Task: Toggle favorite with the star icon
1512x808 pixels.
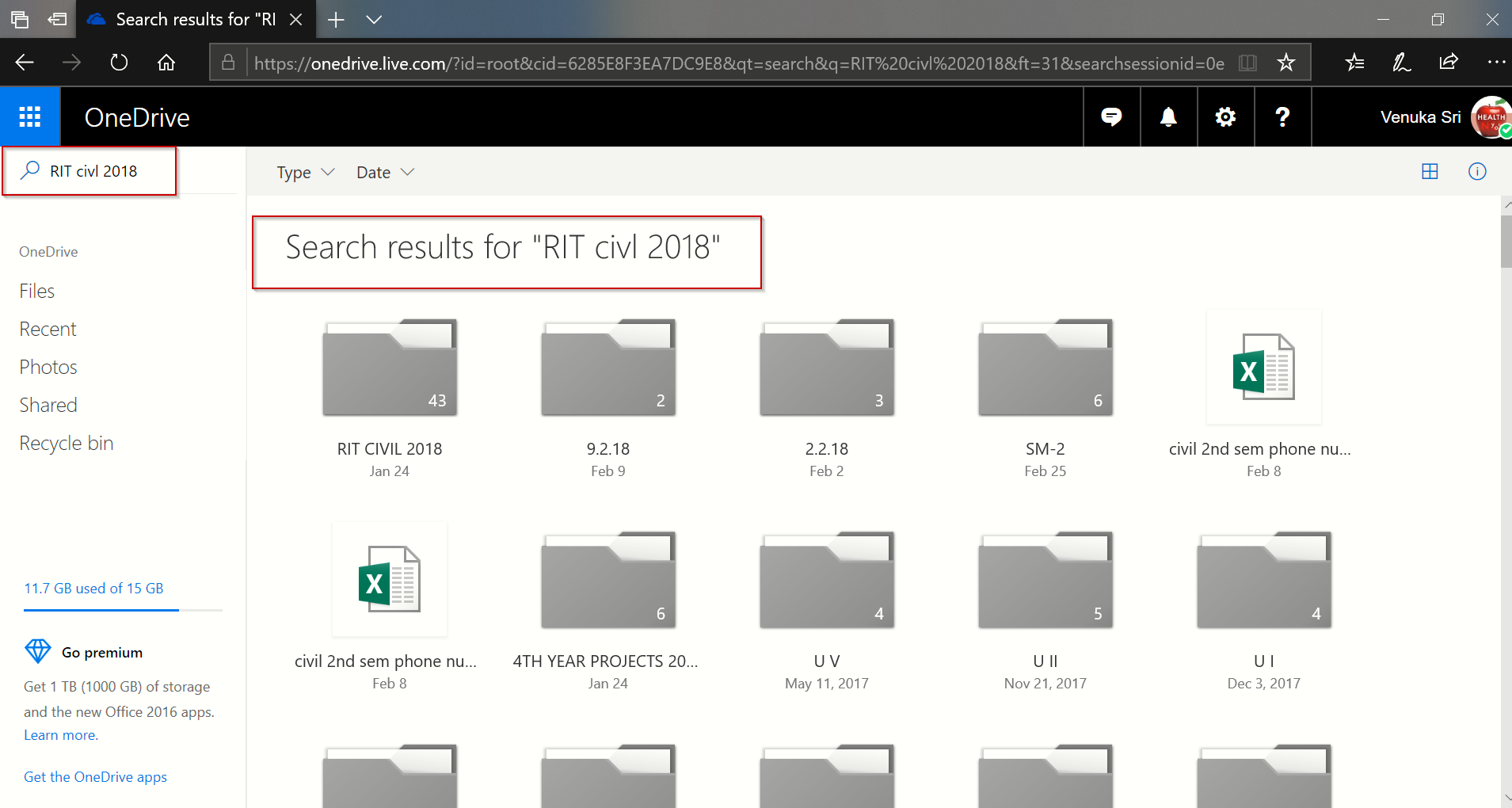Action: pyautogui.click(x=1286, y=62)
